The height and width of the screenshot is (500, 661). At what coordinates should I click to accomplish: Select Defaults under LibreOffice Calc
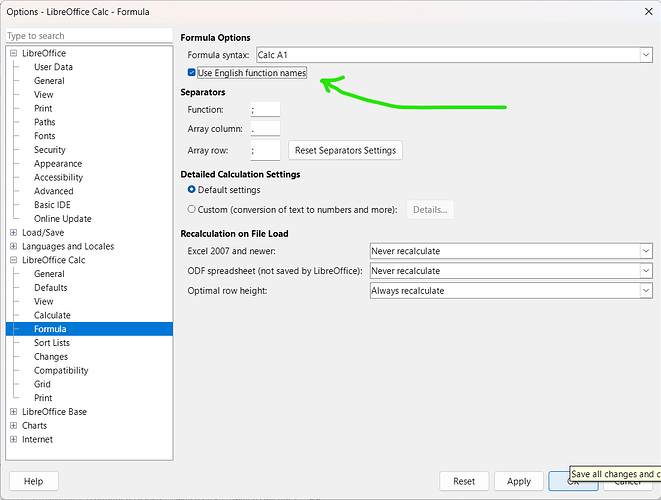[x=51, y=288]
